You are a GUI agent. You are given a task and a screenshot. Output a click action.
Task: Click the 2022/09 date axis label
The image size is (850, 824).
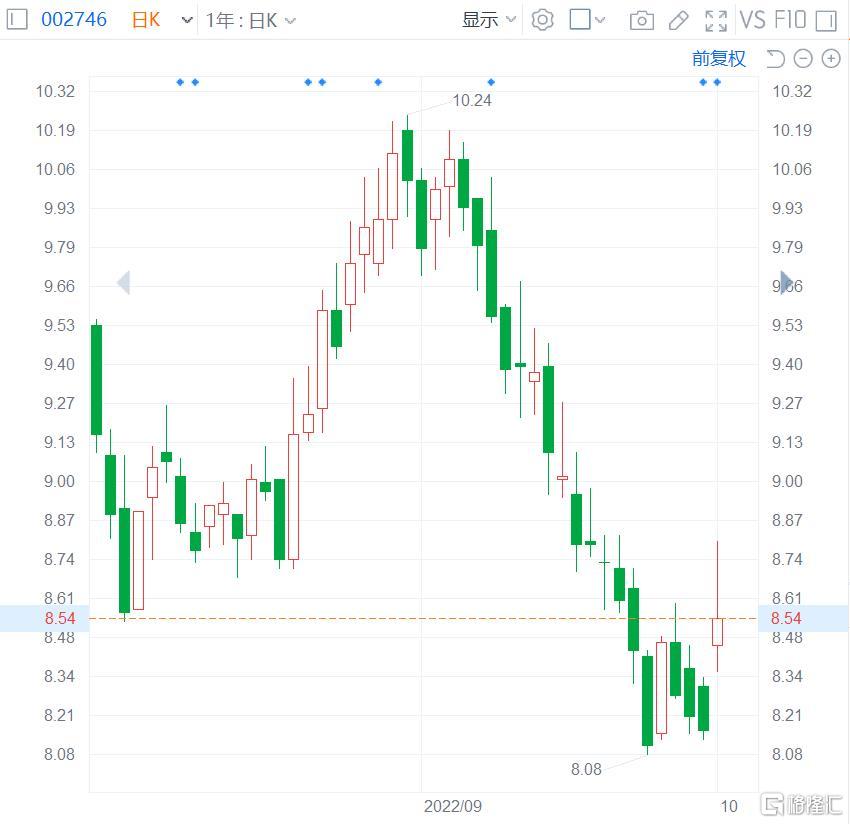[x=453, y=806]
